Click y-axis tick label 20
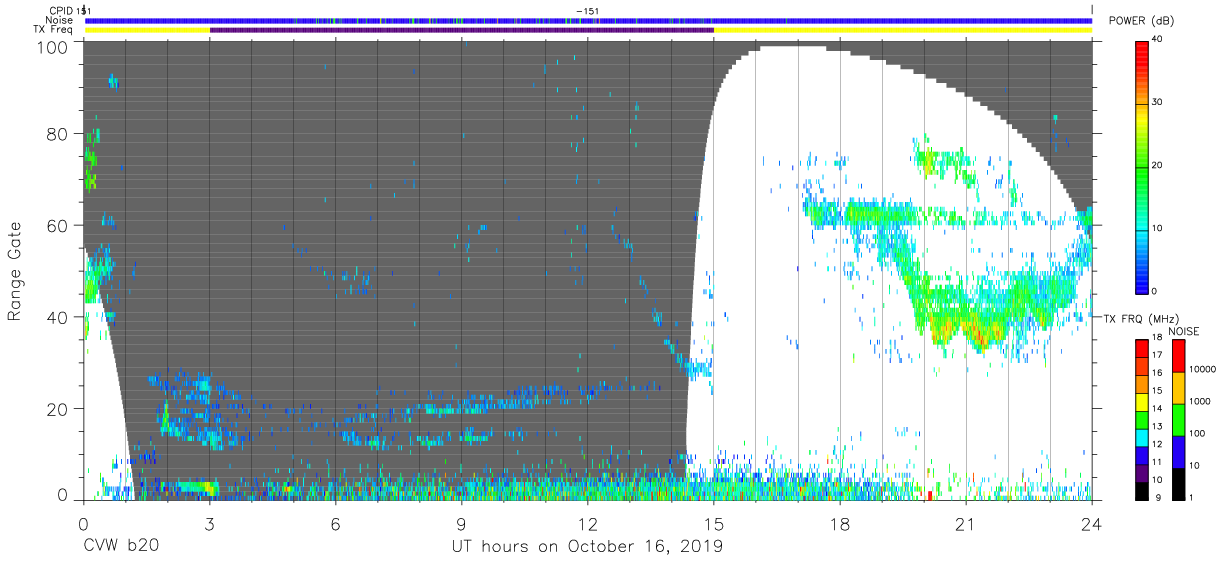 tap(58, 409)
